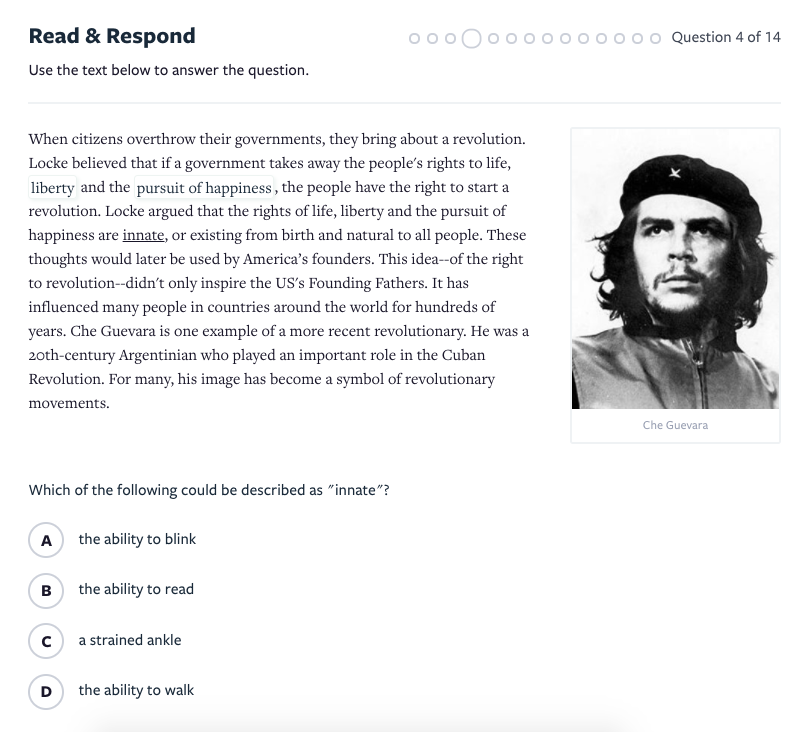Screen dimensions: 806x732
Task: Click the "Che Guevara" image caption
Action: 675,425
